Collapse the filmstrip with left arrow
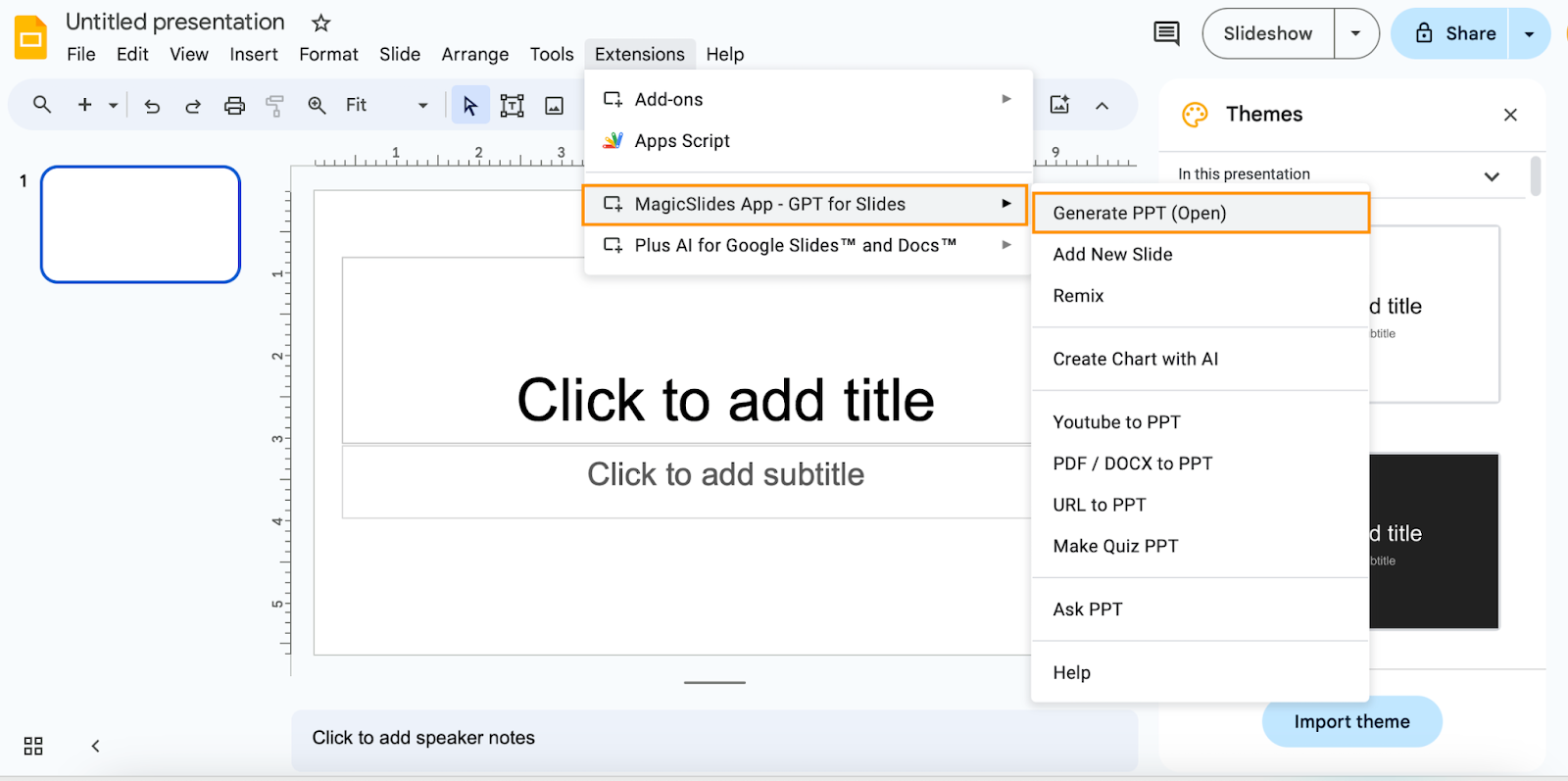This screenshot has width=1568, height=781. [x=95, y=746]
